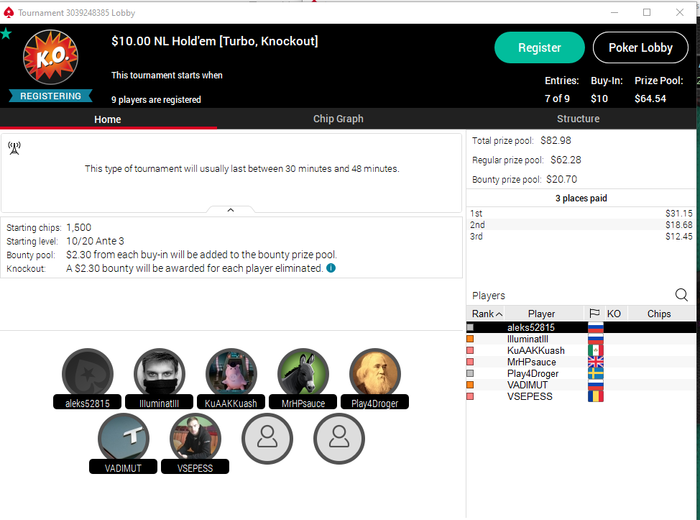Screen dimensions: 700x520
Task: Click the pink marker beside KuAAKKuash
Action: [x=470, y=350]
